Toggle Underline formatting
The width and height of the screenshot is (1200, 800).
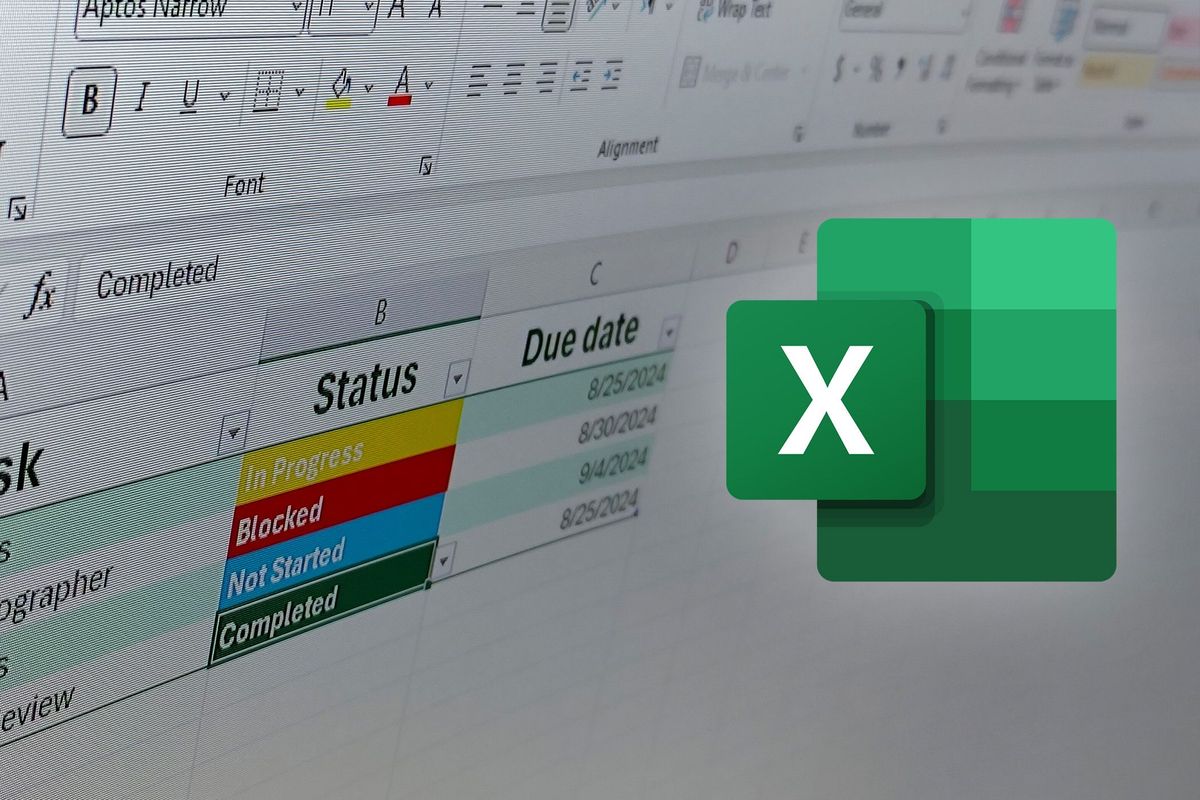tap(192, 96)
